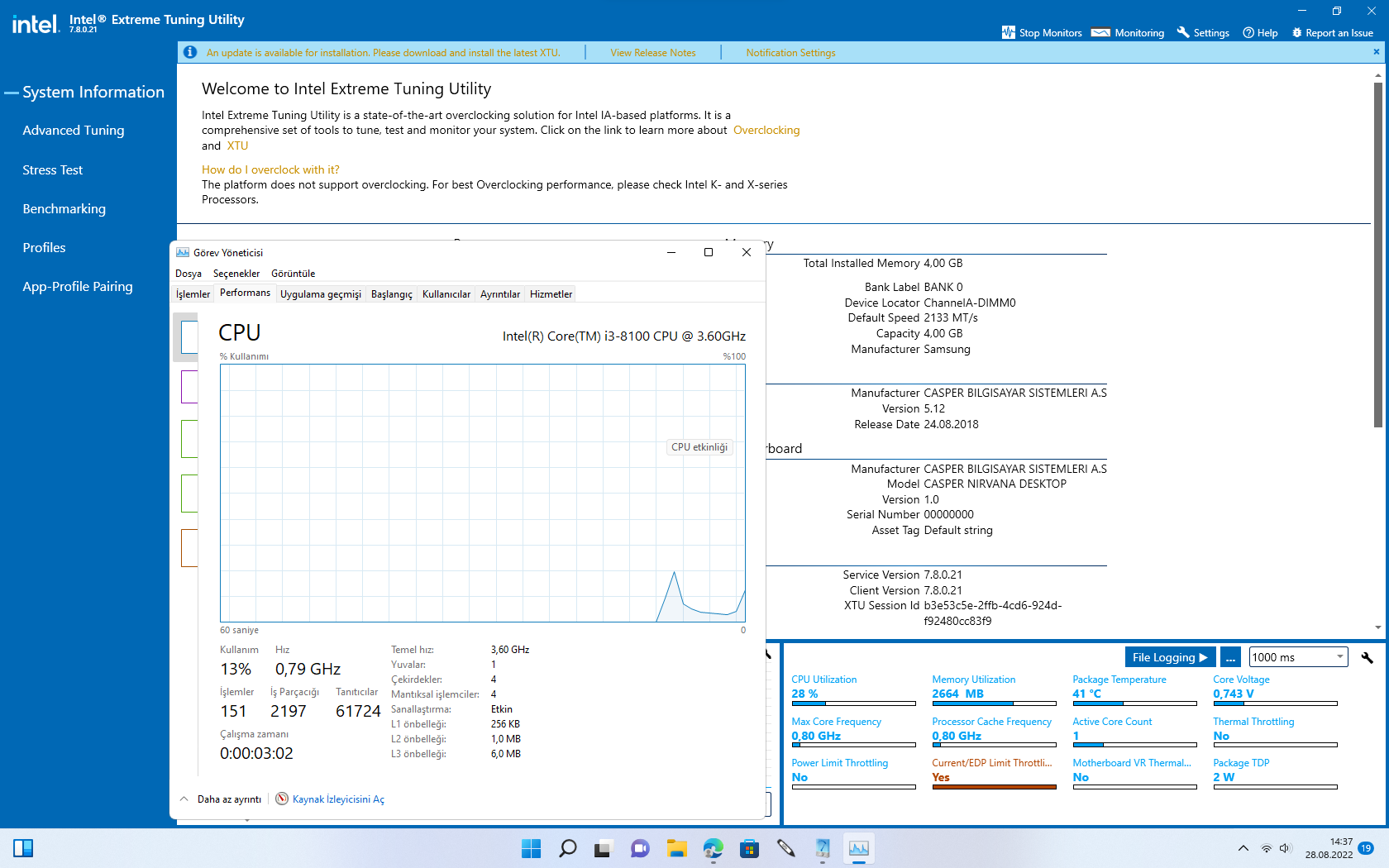Click the Task Manager resource monitor icon
The image size is (1389, 868).
[x=282, y=799]
